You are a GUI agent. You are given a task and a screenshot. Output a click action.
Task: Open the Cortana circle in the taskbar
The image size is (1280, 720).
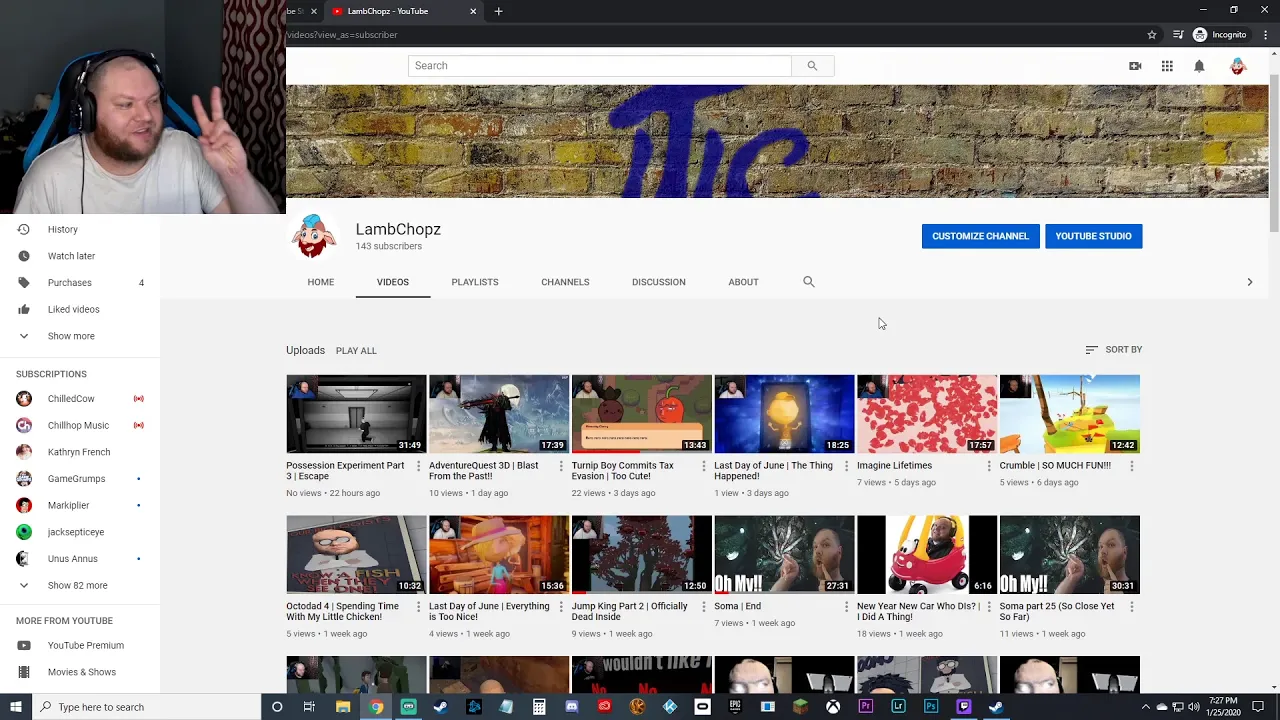pyautogui.click(x=277, y=707)
